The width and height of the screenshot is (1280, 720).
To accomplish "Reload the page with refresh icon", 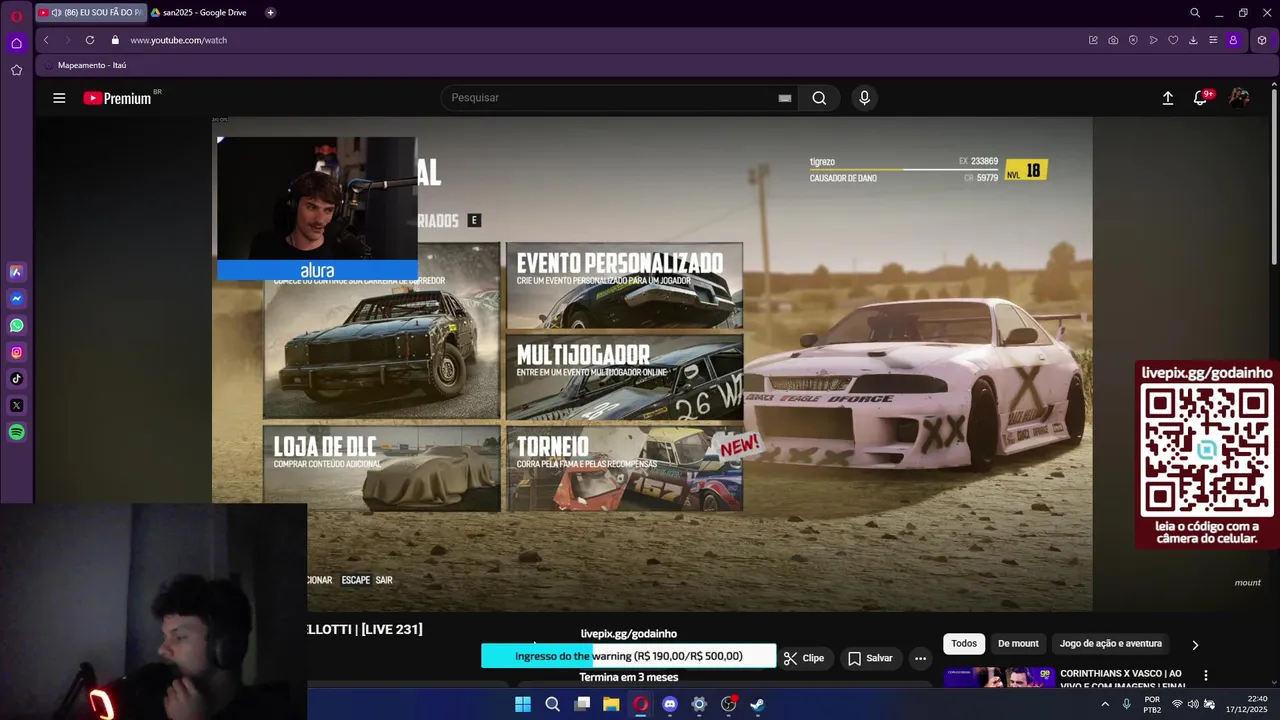I will click(90, 40).
